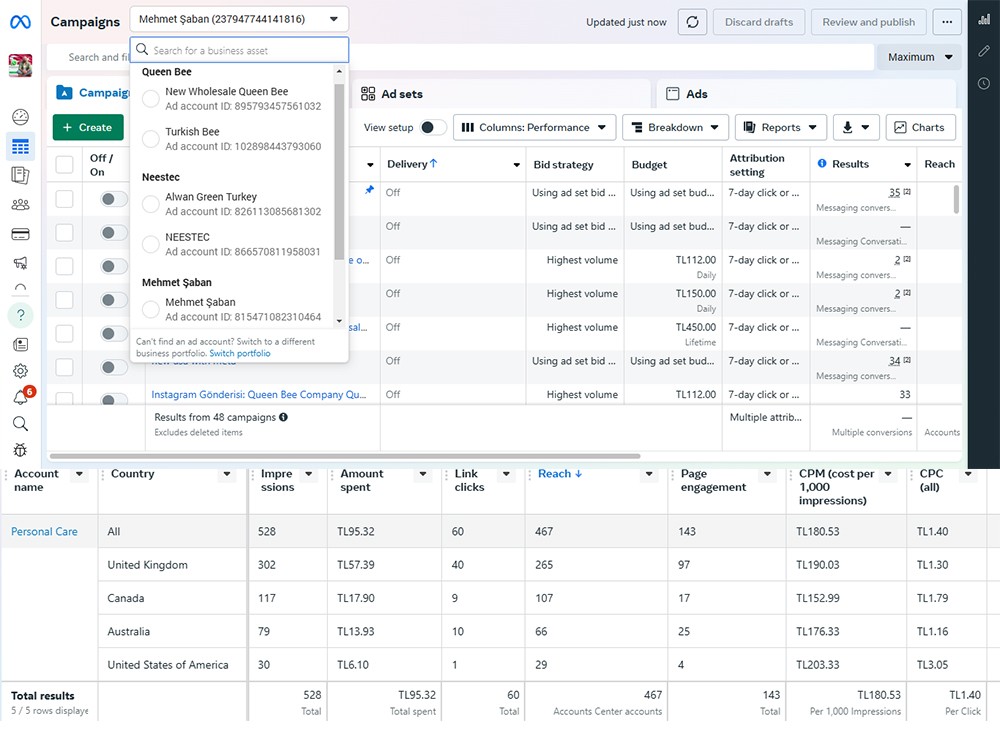The width and height of the screenshot is (1000, 750).
Task: Refresh the campaign data
Action: (x=692, y=22)
